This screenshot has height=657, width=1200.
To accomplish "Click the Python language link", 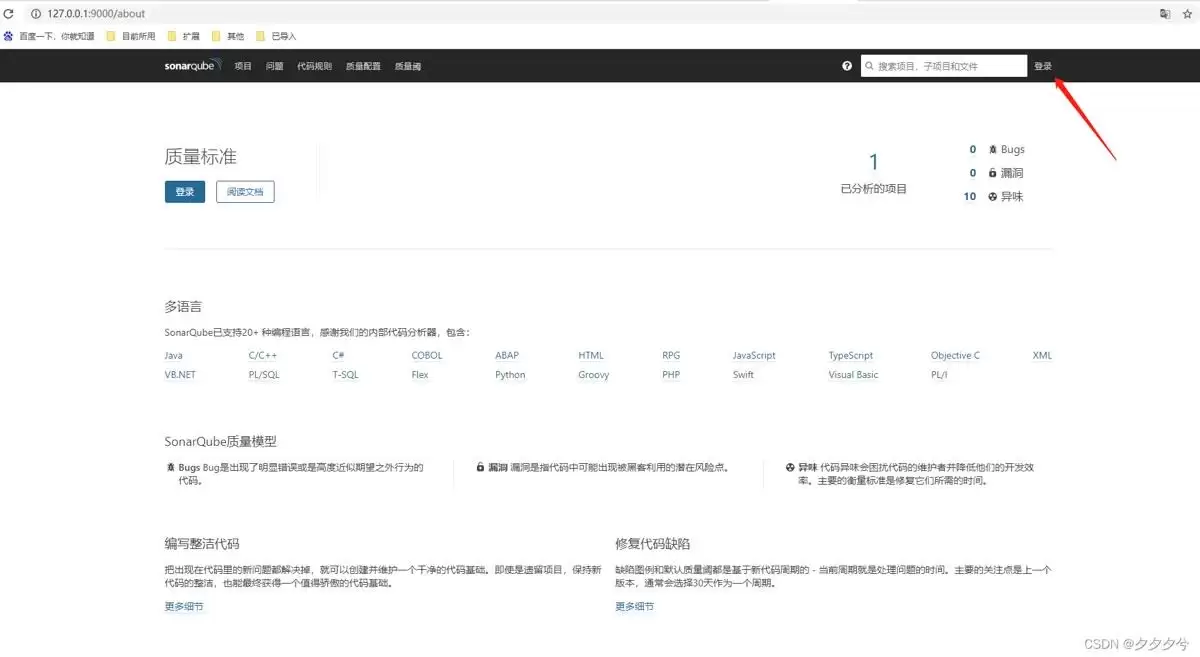I will click(x=510, y=375).
